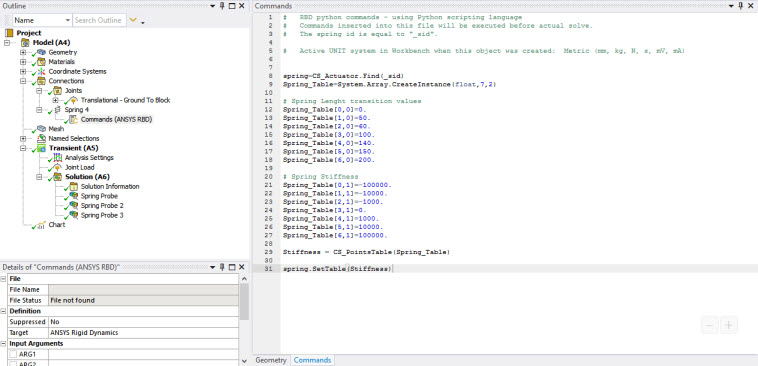Click comment line # Spring Stiffness

pos(321,176)
